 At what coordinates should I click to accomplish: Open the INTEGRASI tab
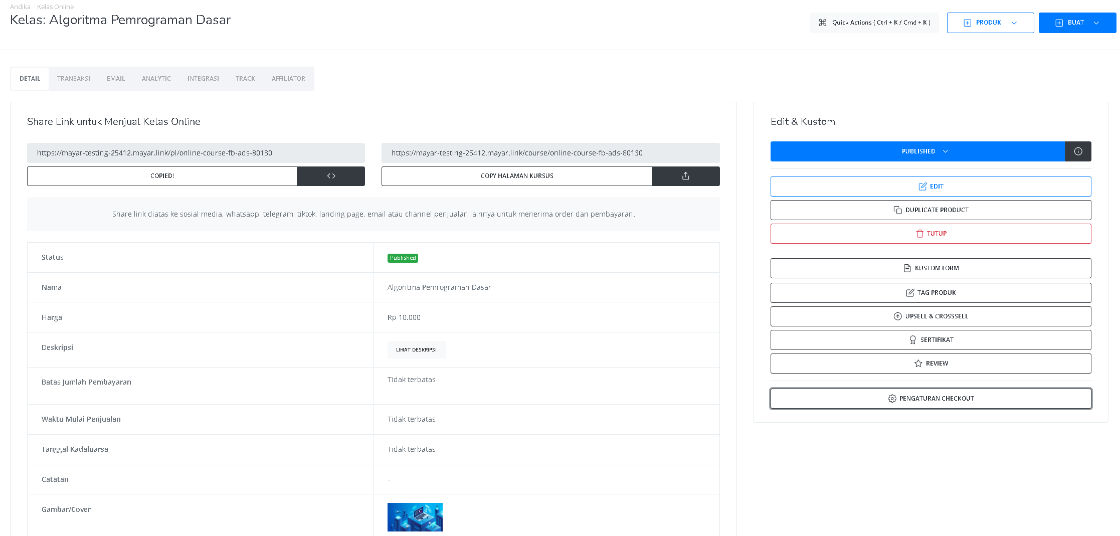(x=203, y=79)
